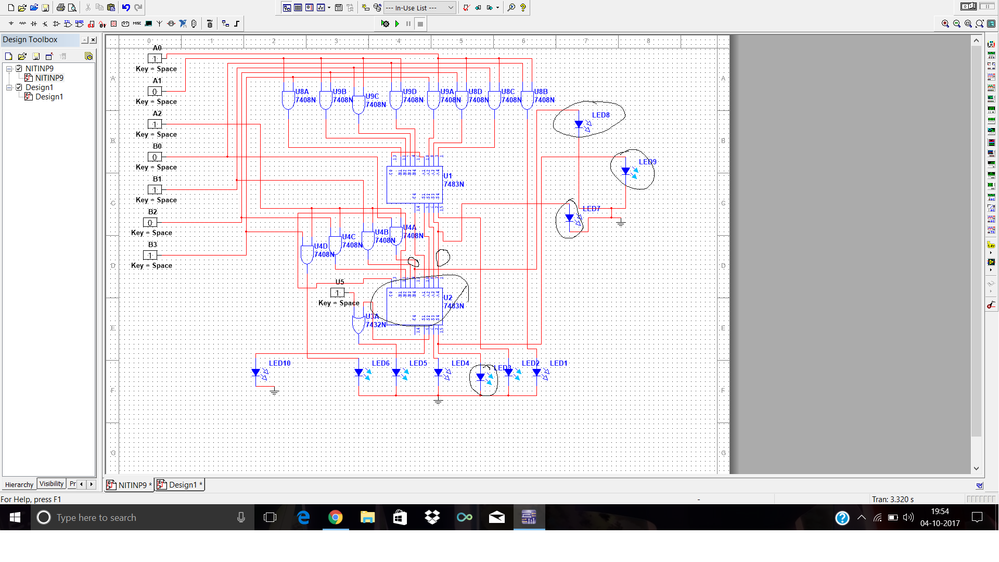Run the simulation with green play button
Screen dimensions: 999x562
397,24
